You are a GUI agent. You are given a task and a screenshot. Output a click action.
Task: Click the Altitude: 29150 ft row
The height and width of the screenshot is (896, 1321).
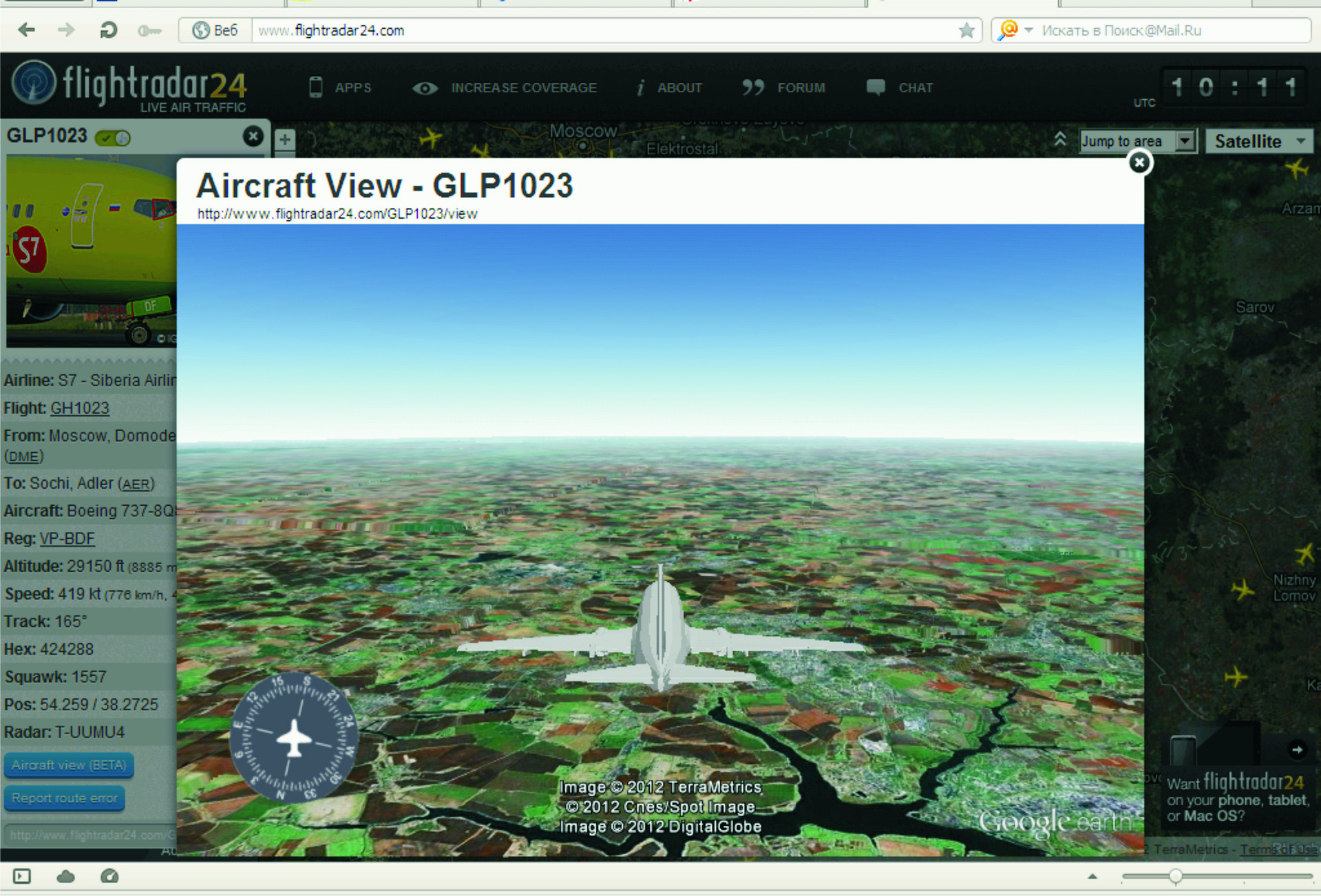pyautogui.click(x=89, y=566)
